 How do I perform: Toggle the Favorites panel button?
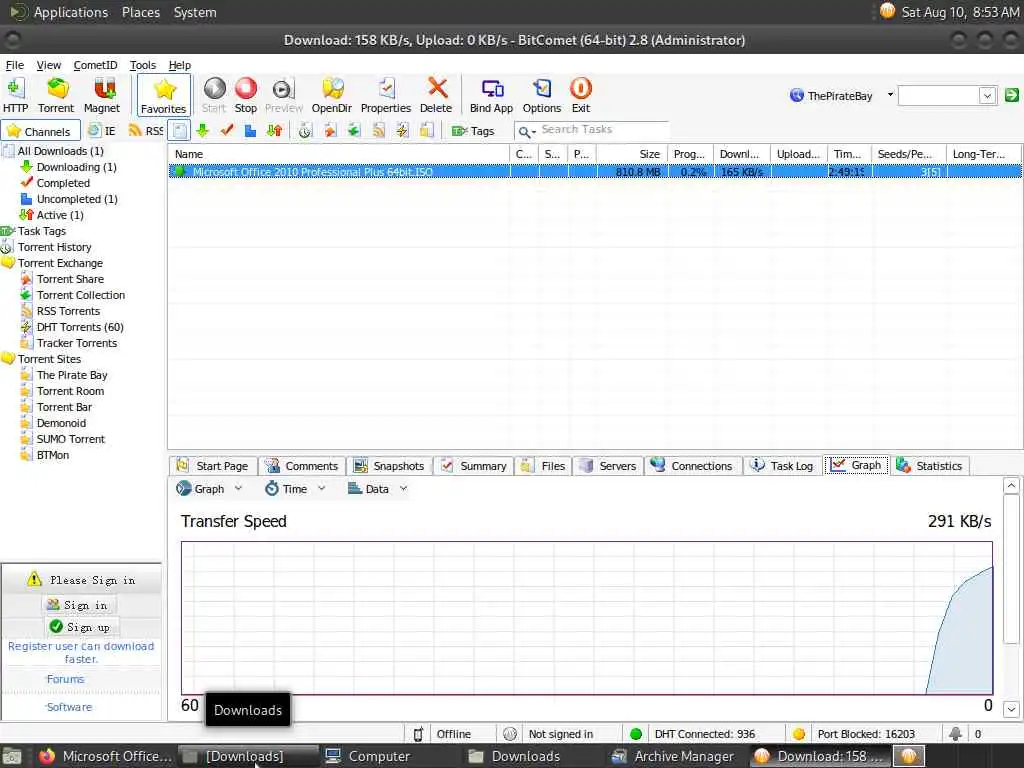pyautogui.click(x=164, y=95)
